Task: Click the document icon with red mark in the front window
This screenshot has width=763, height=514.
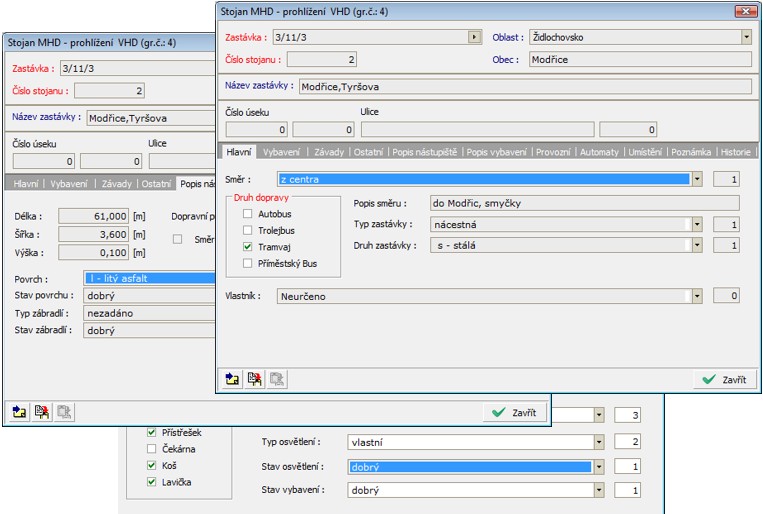Action: click(x=254, y=379)
